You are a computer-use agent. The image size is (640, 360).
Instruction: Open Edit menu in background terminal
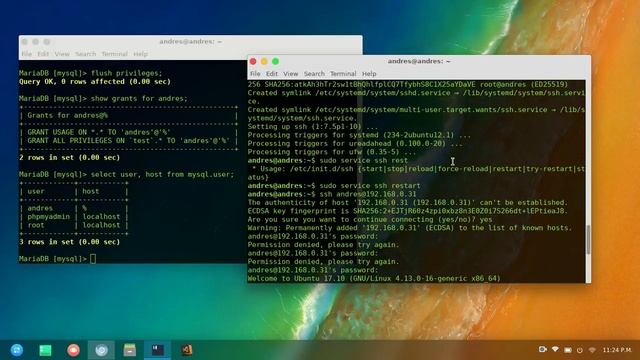43,54
